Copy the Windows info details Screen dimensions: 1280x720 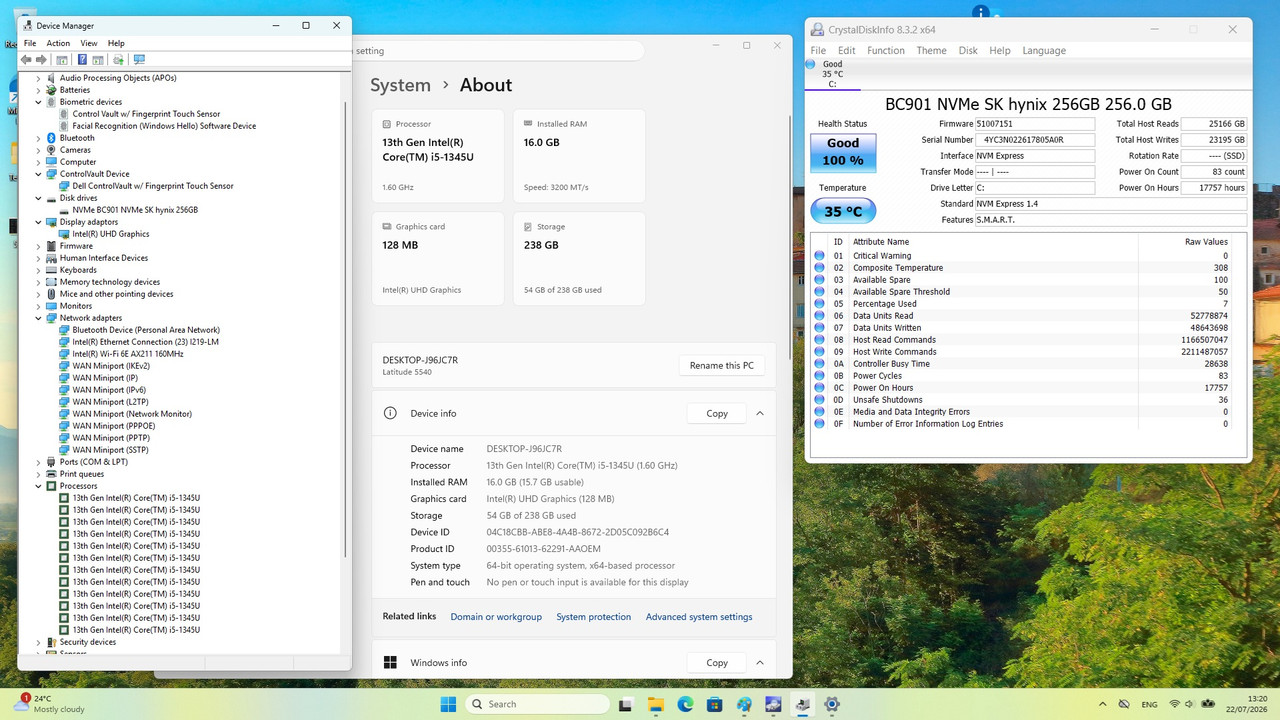717,662
